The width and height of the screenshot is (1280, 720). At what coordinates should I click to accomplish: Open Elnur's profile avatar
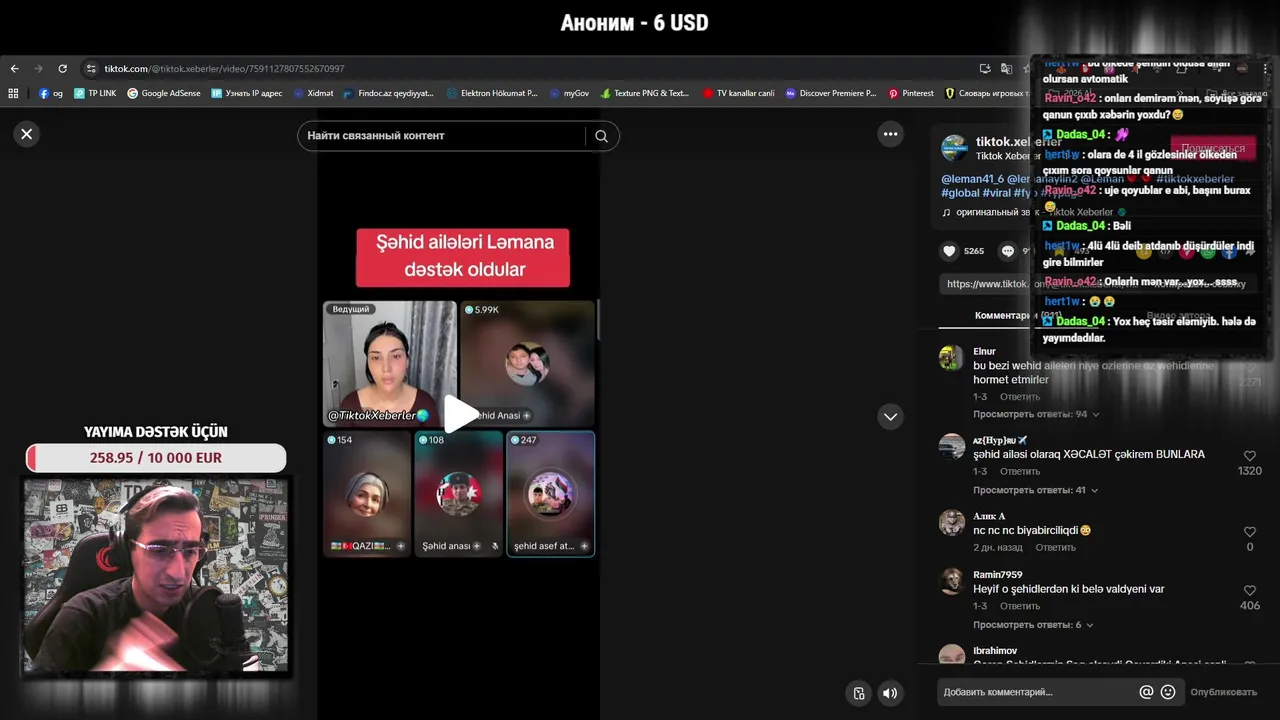pos(951,358)
